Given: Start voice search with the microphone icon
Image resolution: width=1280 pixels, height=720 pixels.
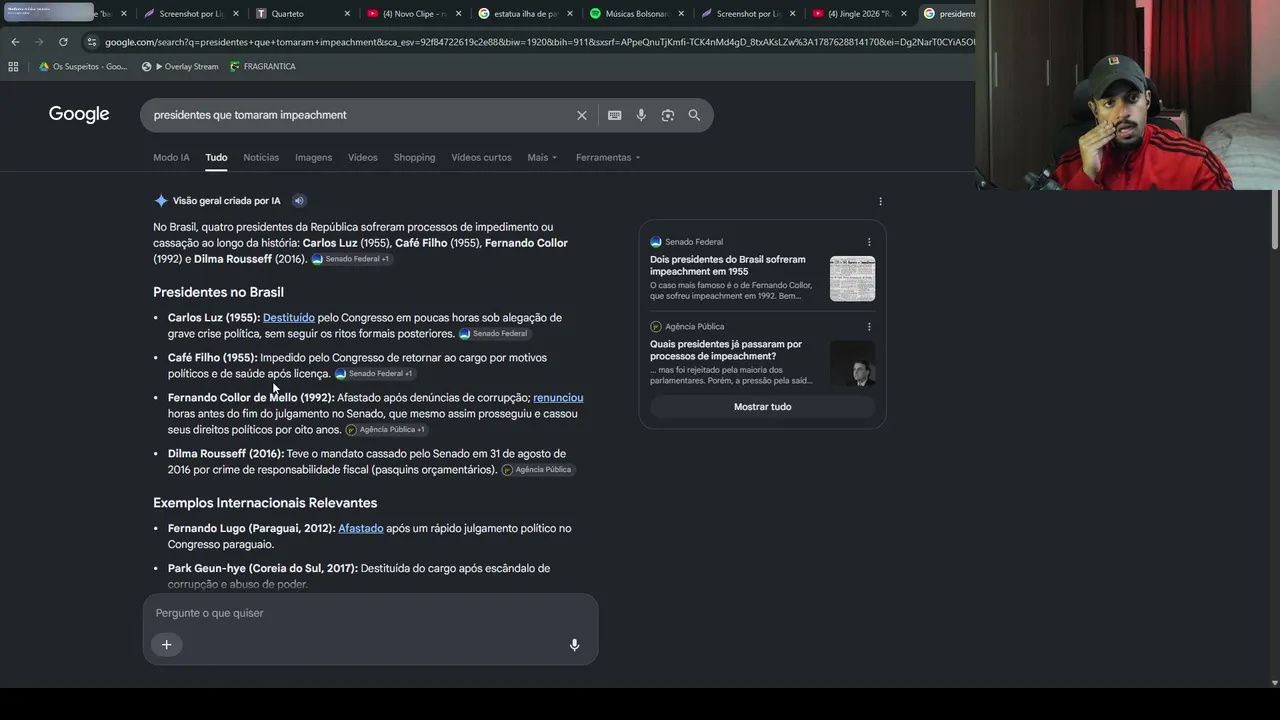Looking at the screenshot, I should pos(641,115).
